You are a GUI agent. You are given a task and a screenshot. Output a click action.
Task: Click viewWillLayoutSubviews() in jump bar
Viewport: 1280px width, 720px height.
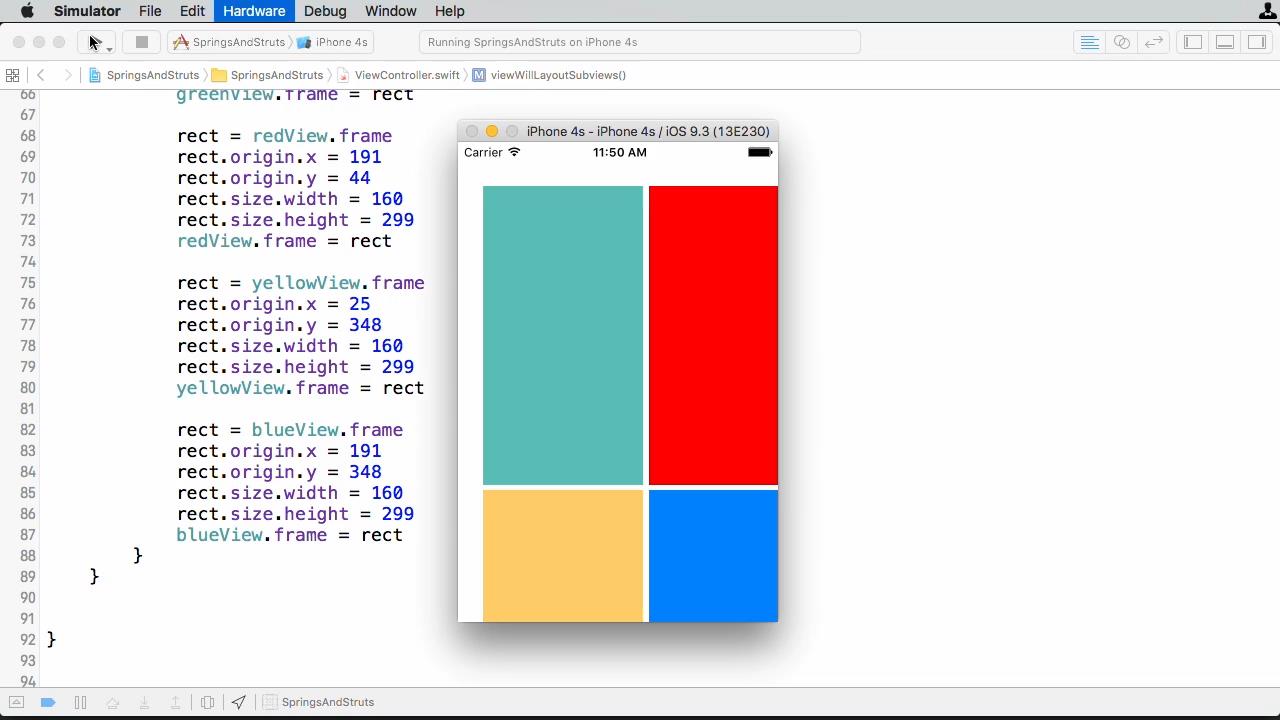[x=549, y=75]
